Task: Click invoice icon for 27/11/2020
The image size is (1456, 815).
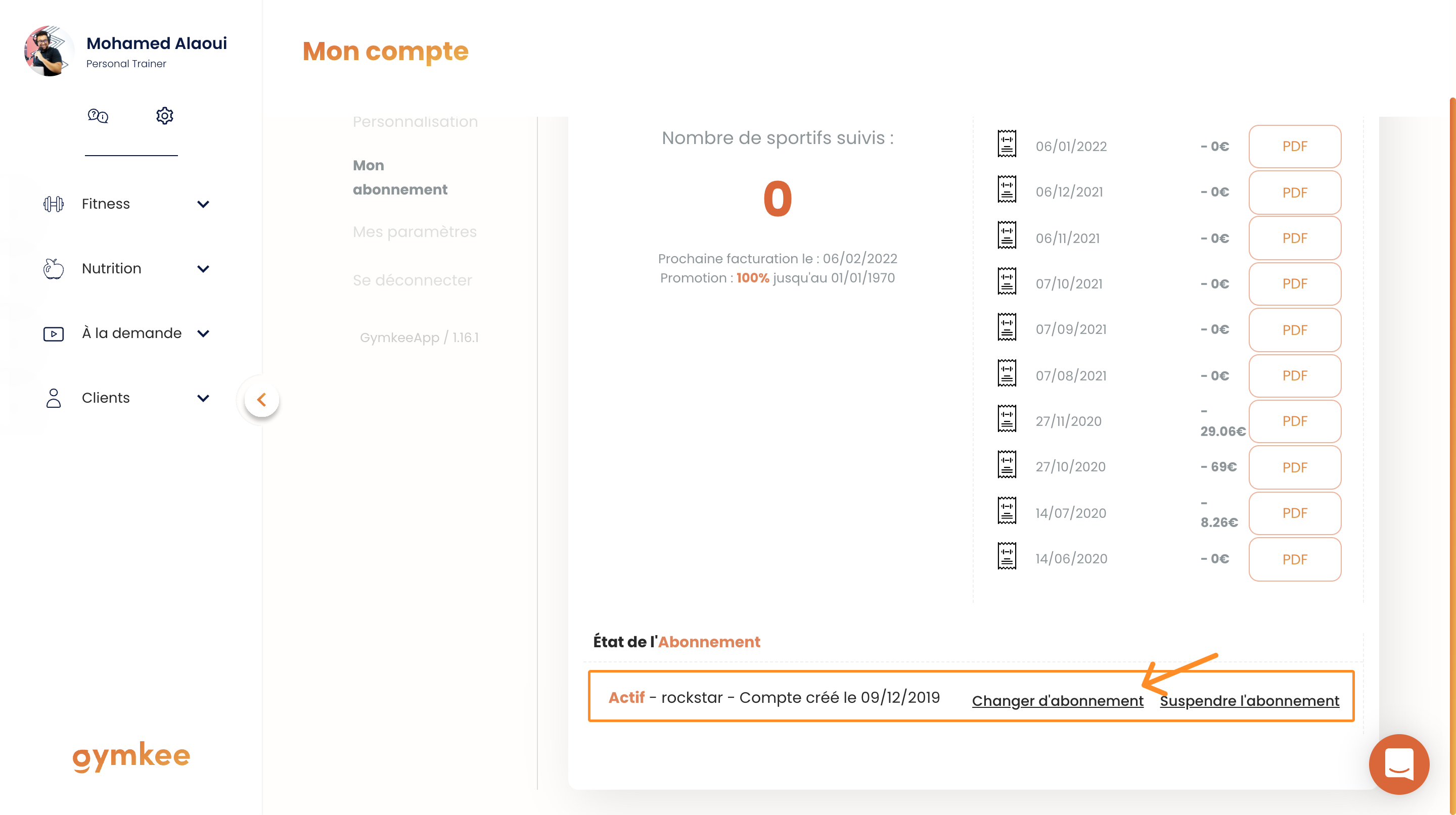Action: (x=1007, y=418)
